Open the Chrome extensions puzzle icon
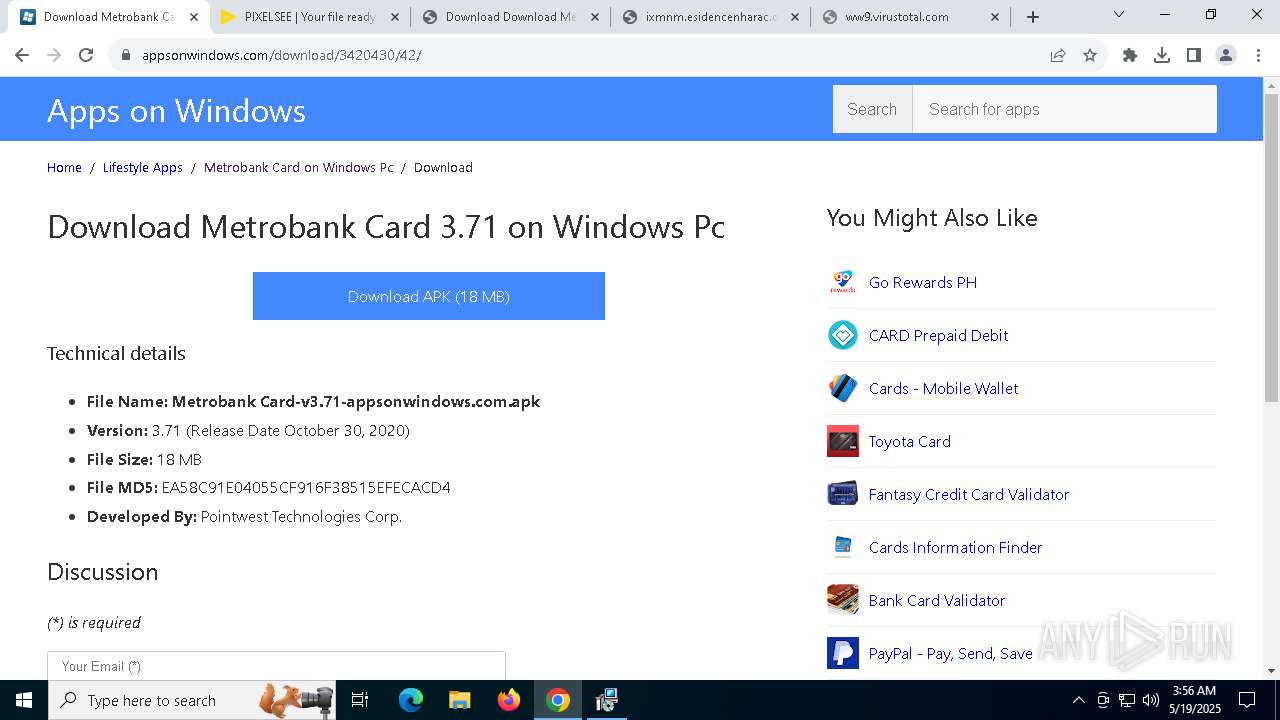This screenshot has width=1280, height=720. [x=1130, y=55]
